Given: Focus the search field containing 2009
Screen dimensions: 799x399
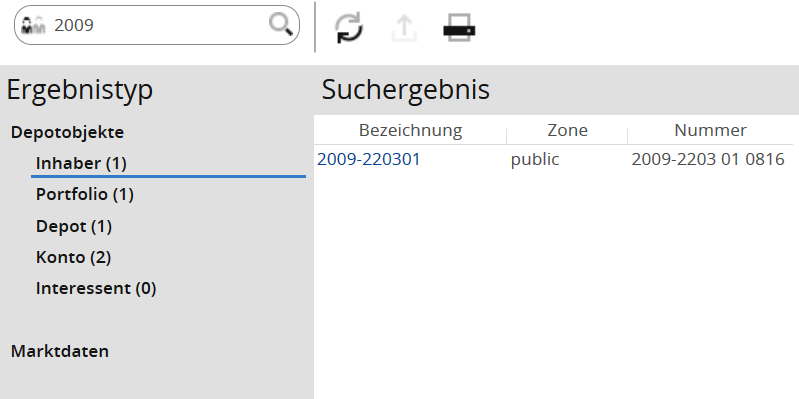Looking at the screenshot, I should [x=156, y=25].
